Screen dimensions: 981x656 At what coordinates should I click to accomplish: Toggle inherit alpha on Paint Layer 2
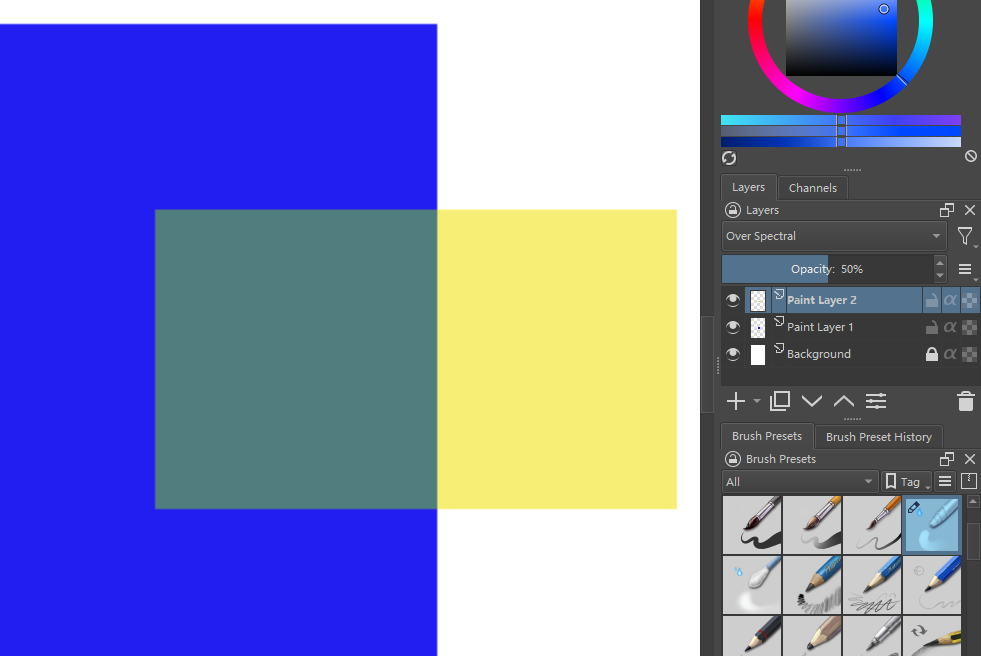[x=950, y=300]
